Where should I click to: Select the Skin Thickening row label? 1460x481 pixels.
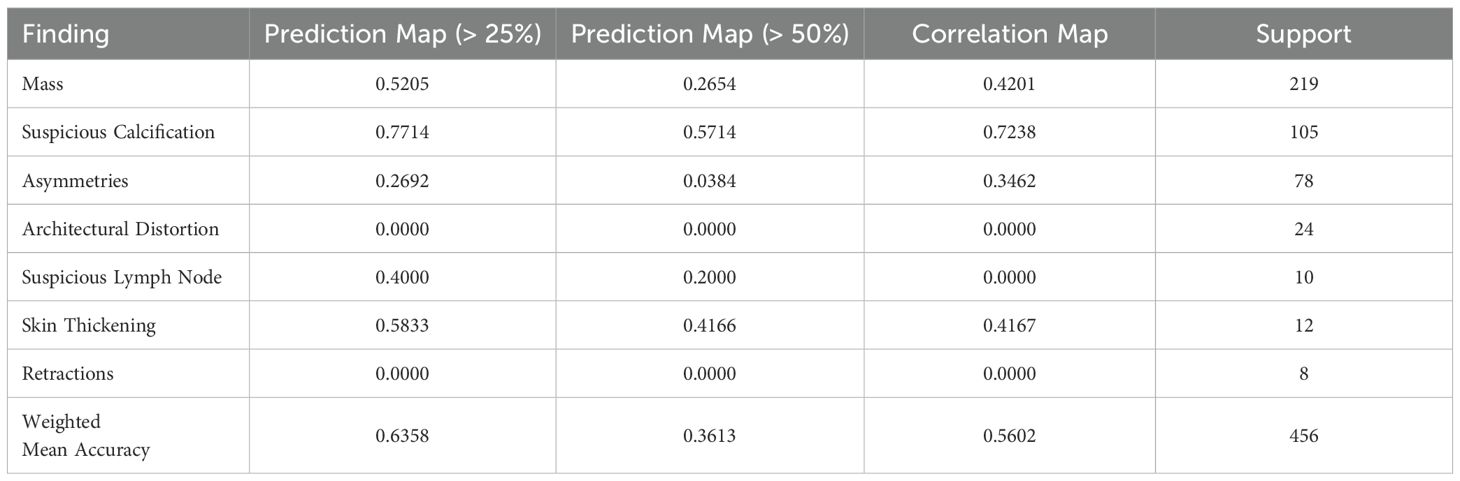click(89, 325)
